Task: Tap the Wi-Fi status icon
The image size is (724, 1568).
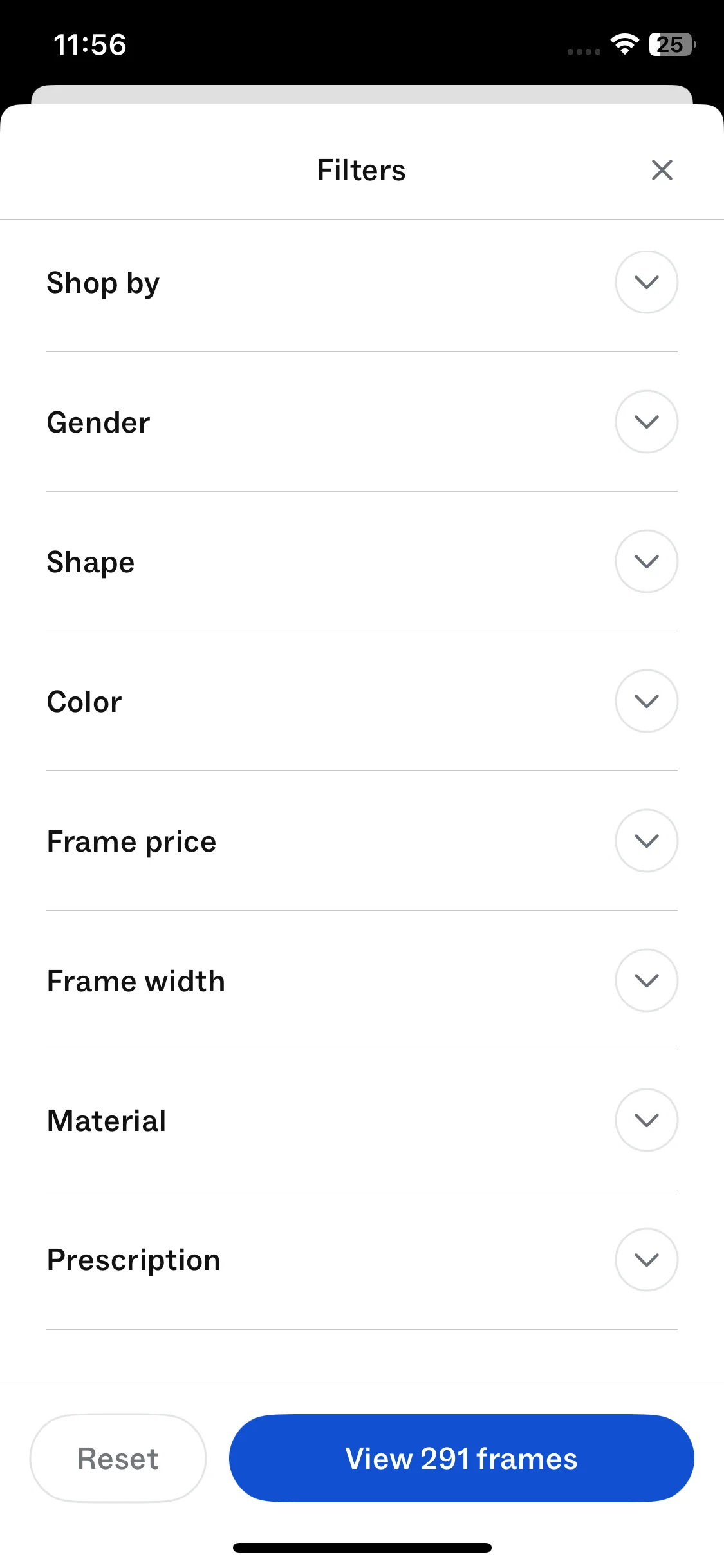Action: click(x=624, y=44)
